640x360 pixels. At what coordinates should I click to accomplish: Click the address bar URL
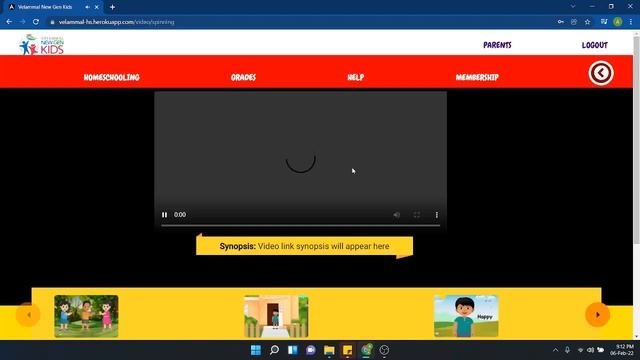coord(116,22)
